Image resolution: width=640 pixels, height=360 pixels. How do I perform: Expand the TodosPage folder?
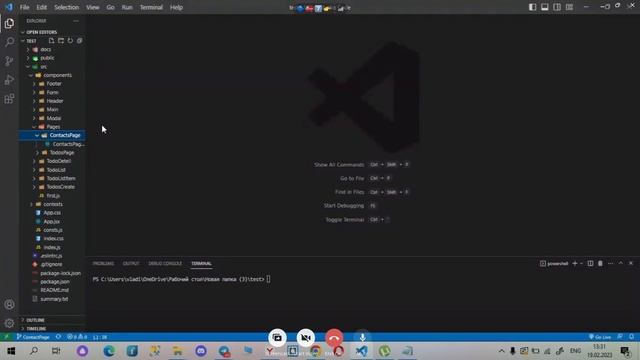pyautogui.click(x=52, y=153)
